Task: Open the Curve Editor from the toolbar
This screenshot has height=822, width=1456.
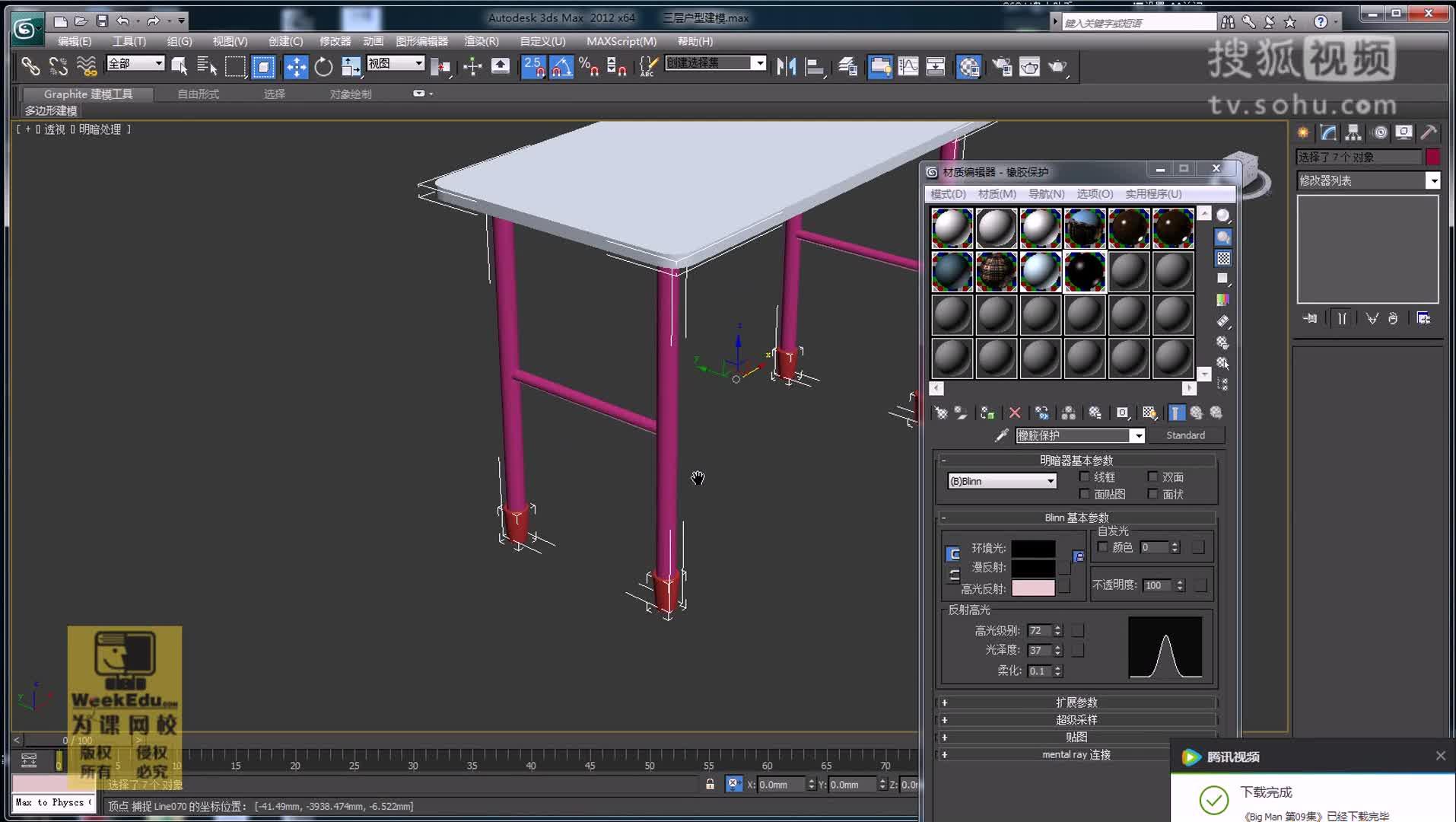Action: click(x=908, y=67)
